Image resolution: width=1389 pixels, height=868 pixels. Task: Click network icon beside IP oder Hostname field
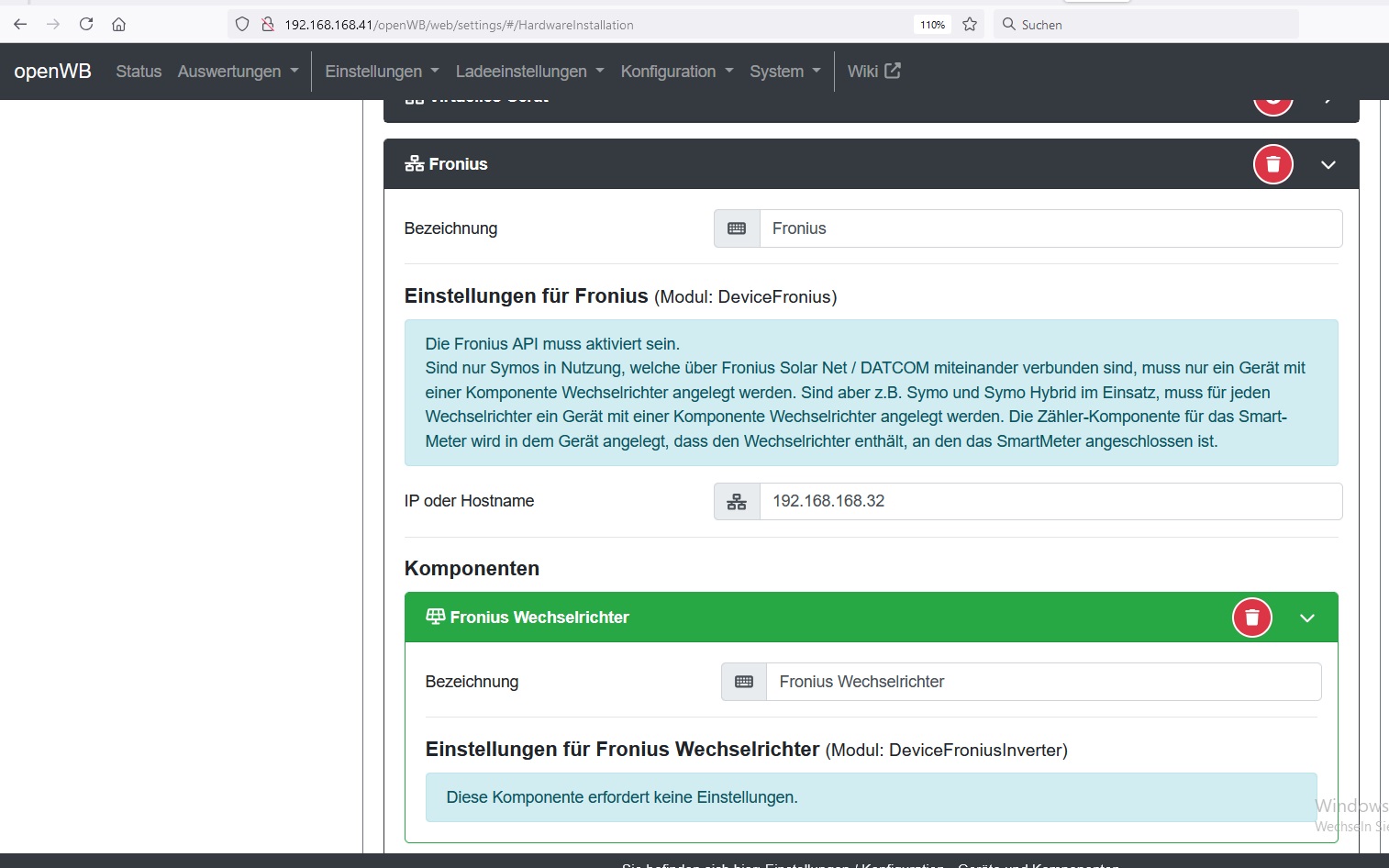(x=737, y=501)
